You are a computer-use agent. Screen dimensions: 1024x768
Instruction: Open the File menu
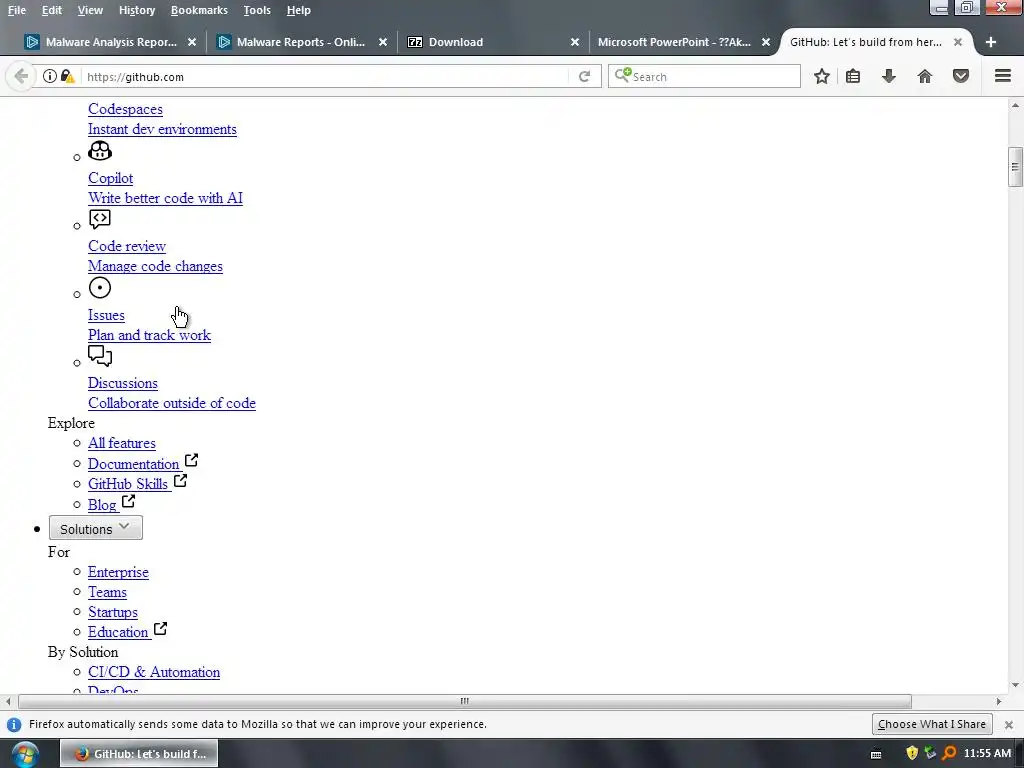pyautogui.click(x=17, y=10)
